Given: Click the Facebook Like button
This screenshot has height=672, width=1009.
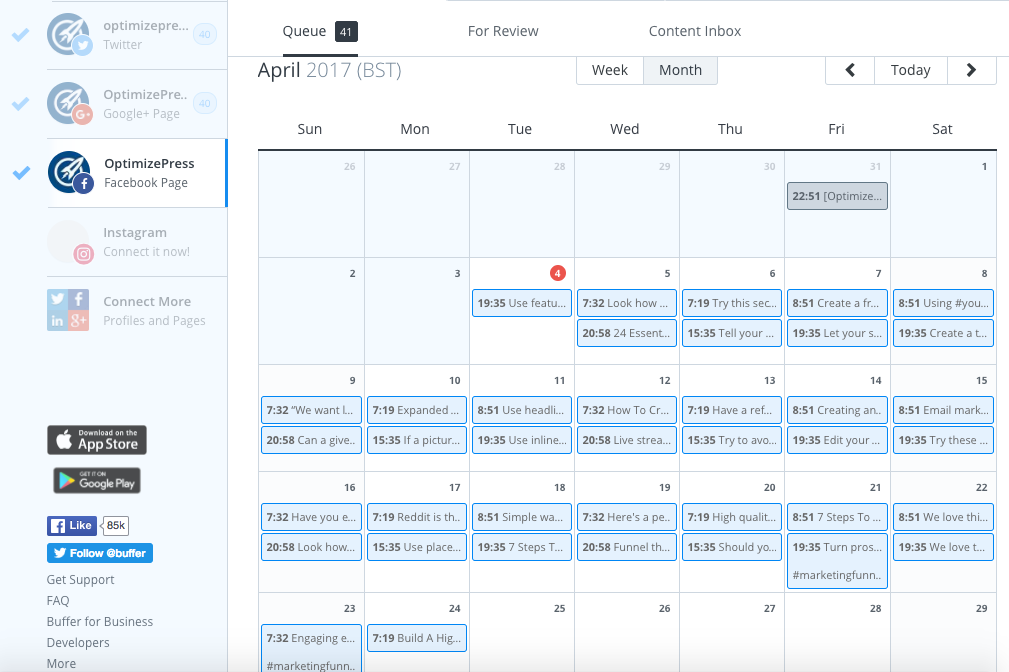Looking at the screenshot, I should 71,526.
